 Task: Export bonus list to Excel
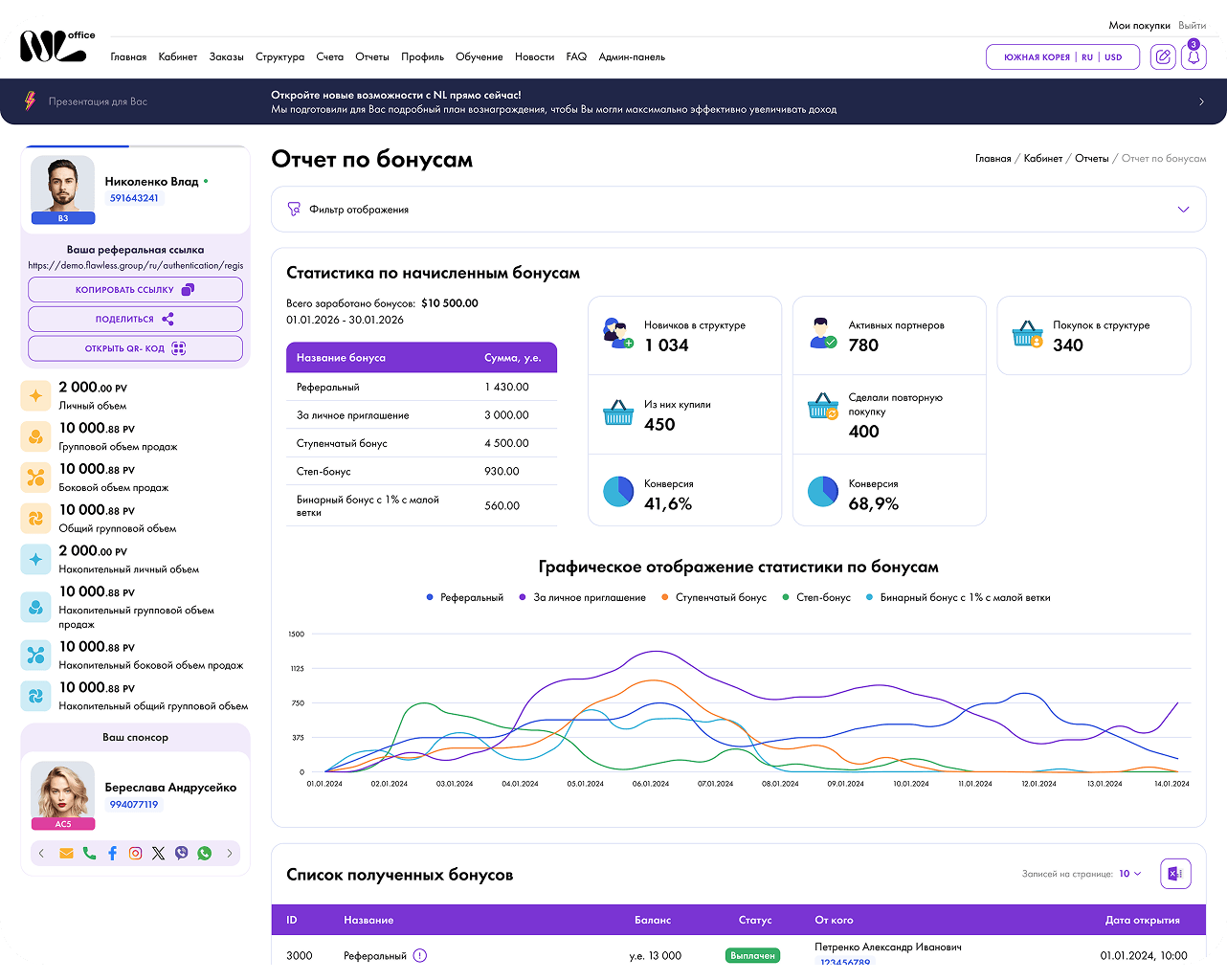pos(1175,873)
